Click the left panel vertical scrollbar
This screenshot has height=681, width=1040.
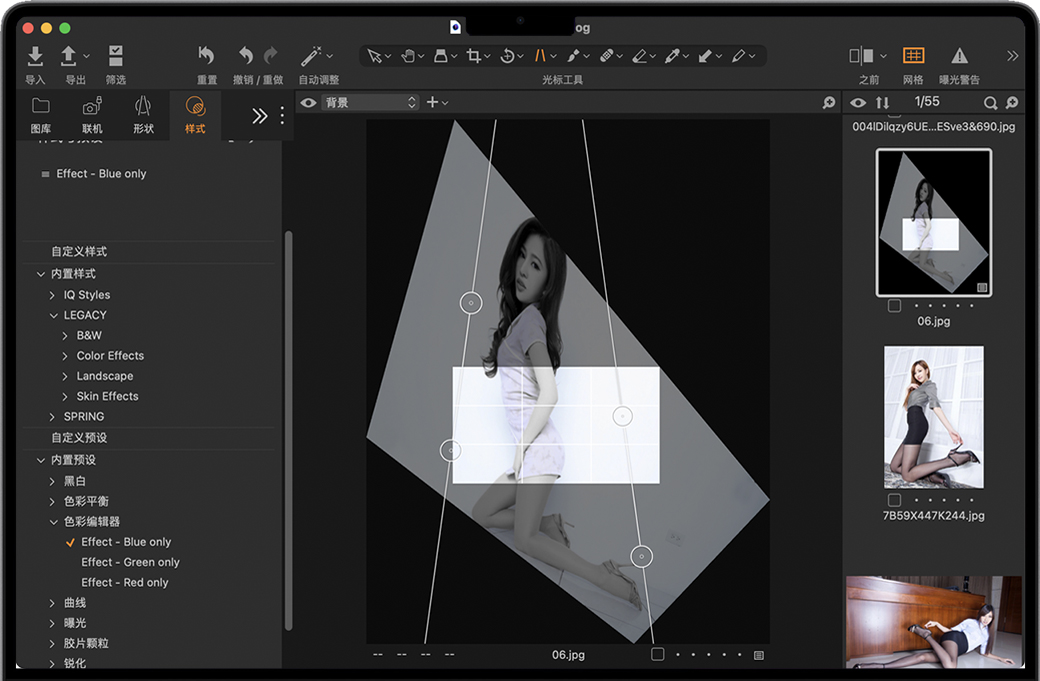[x=289, y=430]
